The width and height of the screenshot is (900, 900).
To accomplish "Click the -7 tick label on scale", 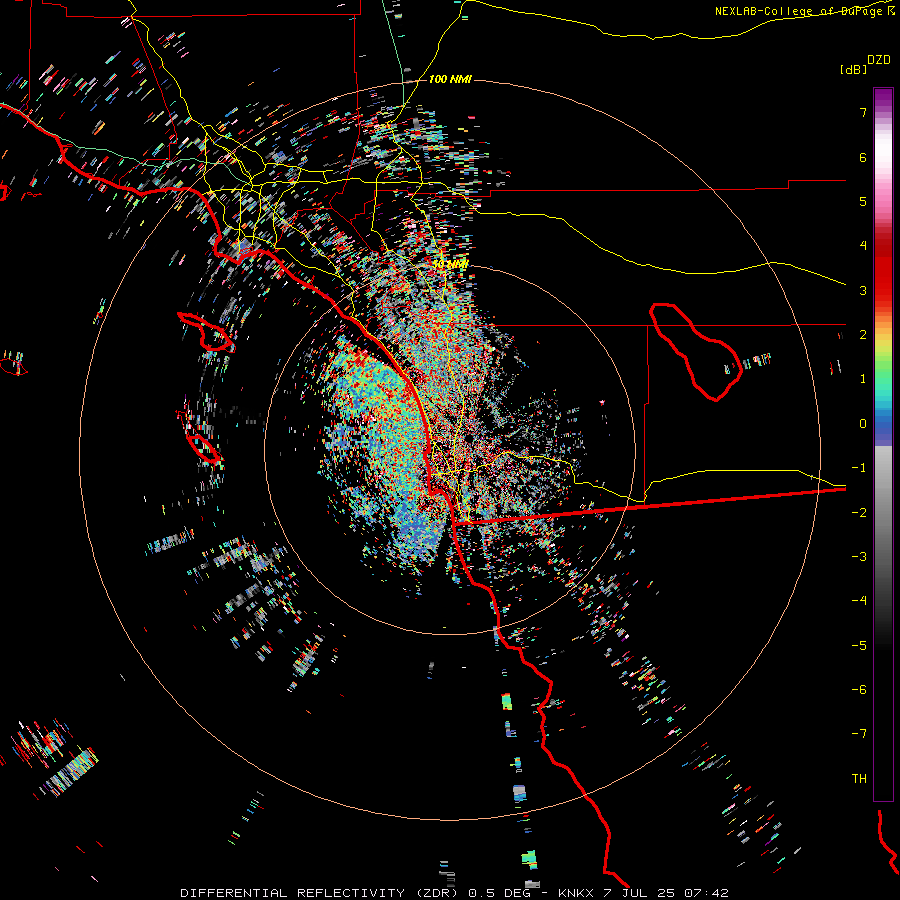I will point(859,734).
